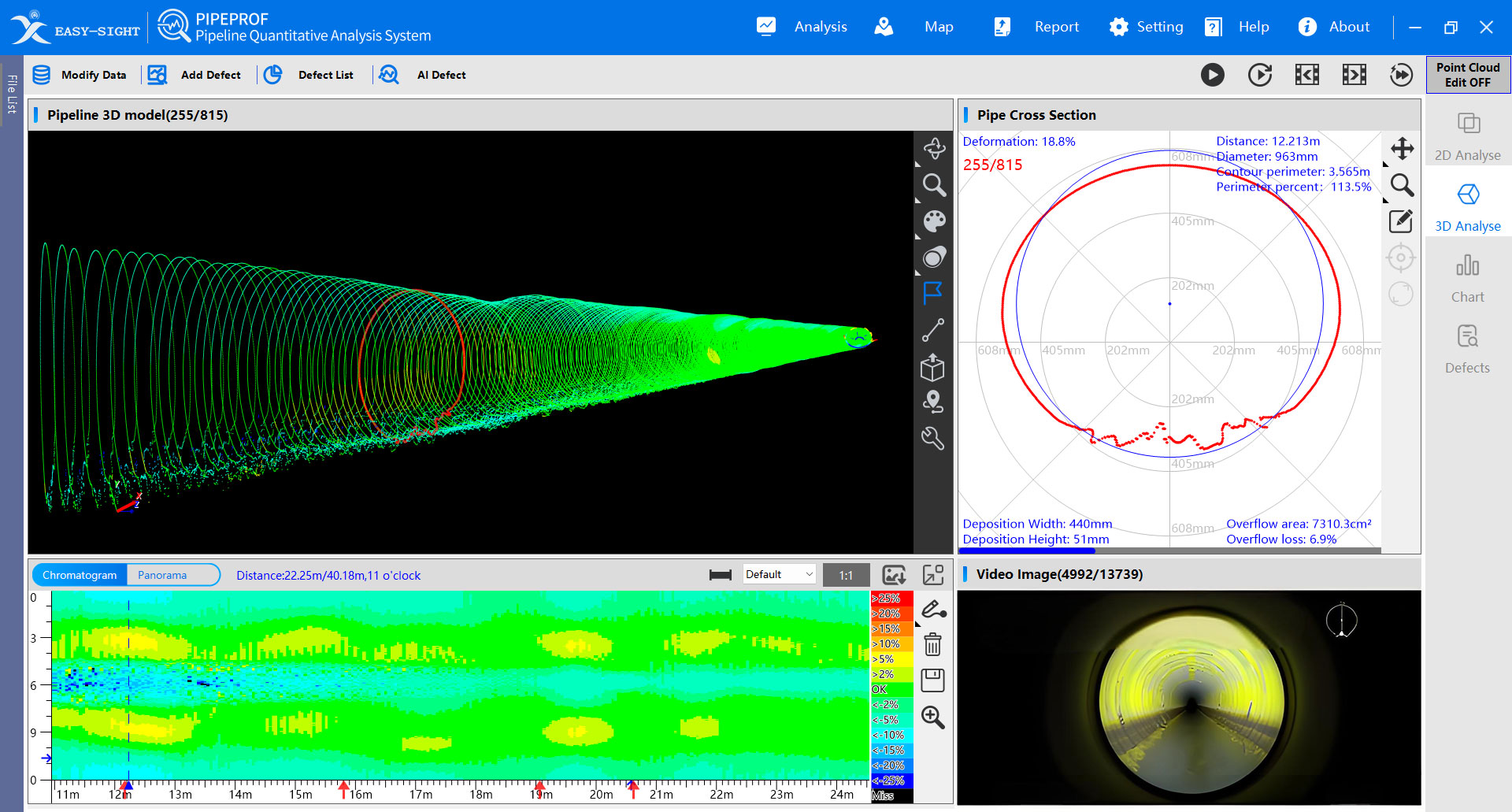Click the 3D cube view icon
The width and height of the screenshot is (1512, 812).
click(x=933, y=367)
